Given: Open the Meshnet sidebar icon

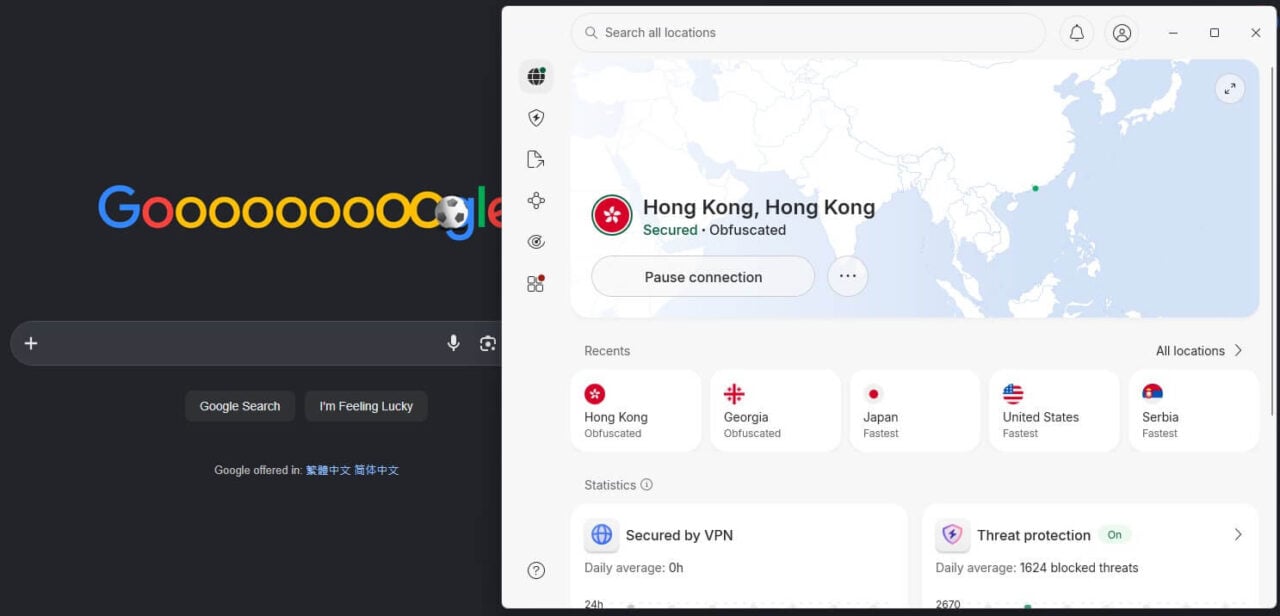Looking at the screenshot, I should point(536,200).
